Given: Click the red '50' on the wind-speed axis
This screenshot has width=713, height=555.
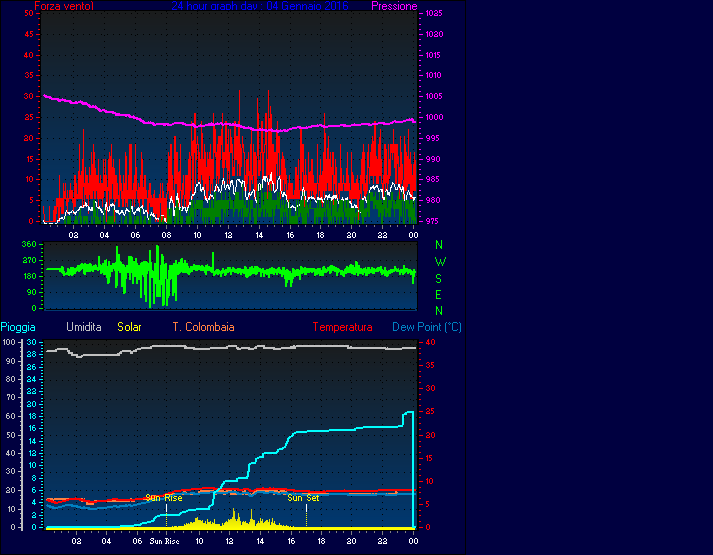Looking at the screenshot, I should tap(29, 14).
